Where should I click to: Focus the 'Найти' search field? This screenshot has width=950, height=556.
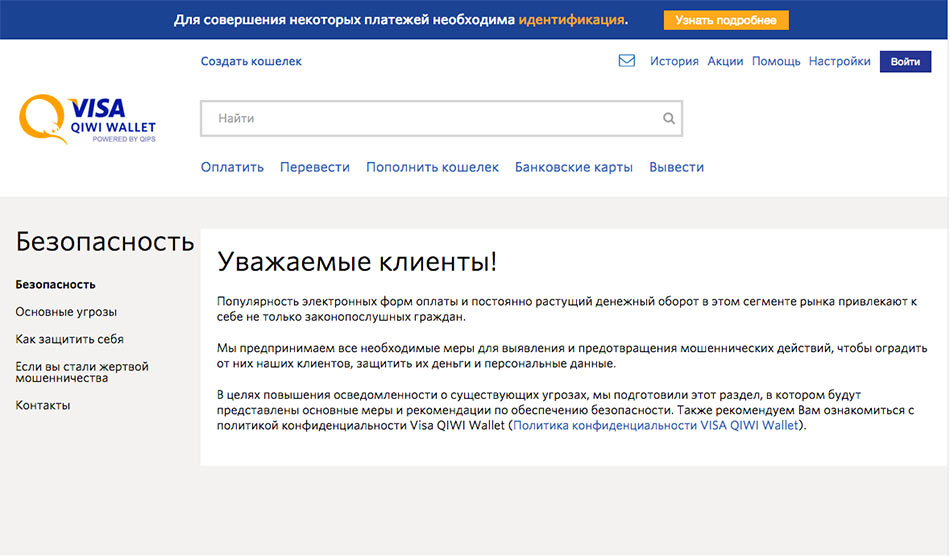(430, 119)
